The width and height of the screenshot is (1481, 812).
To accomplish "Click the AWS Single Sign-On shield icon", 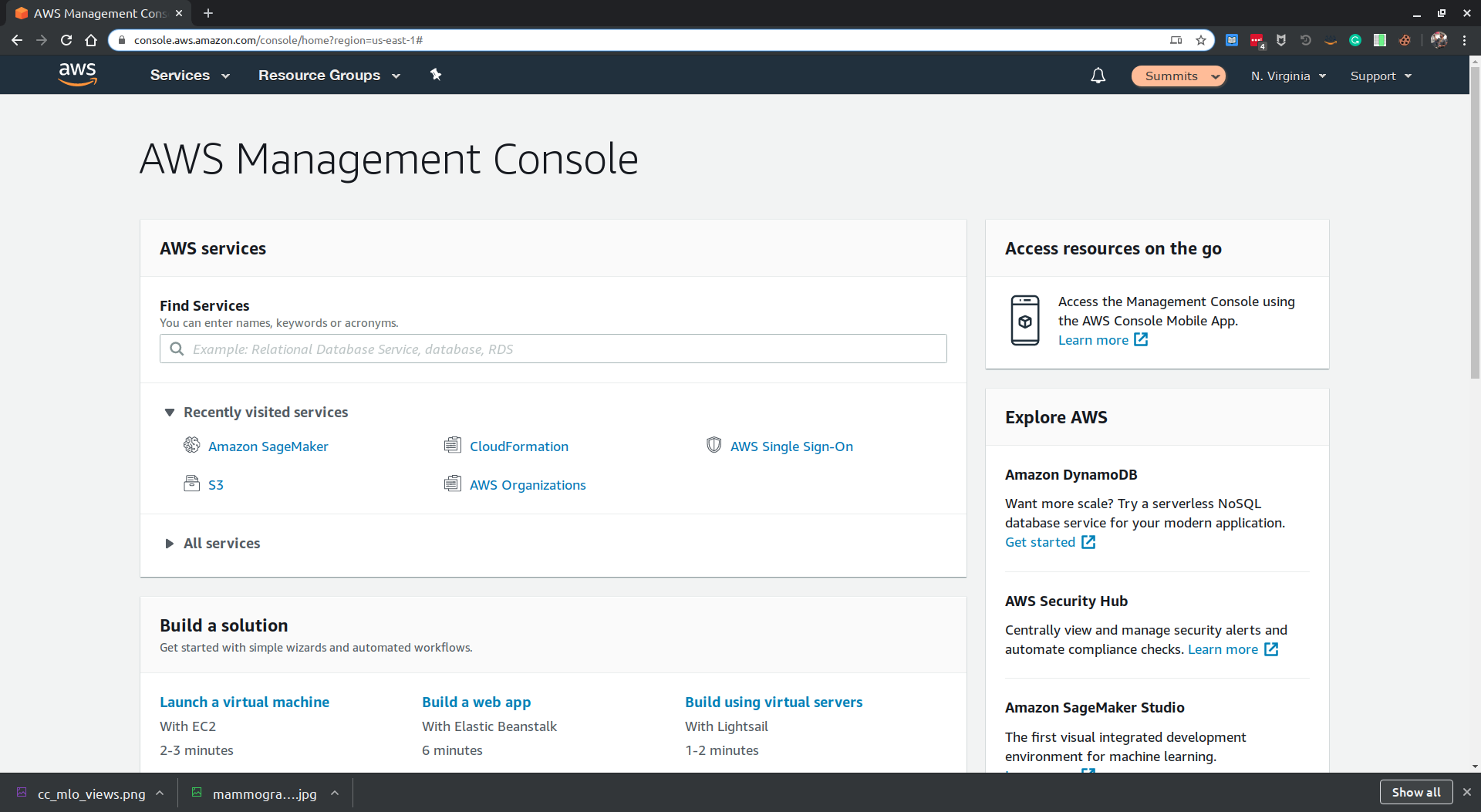I will pyautogui.click(x=714, y=445).
